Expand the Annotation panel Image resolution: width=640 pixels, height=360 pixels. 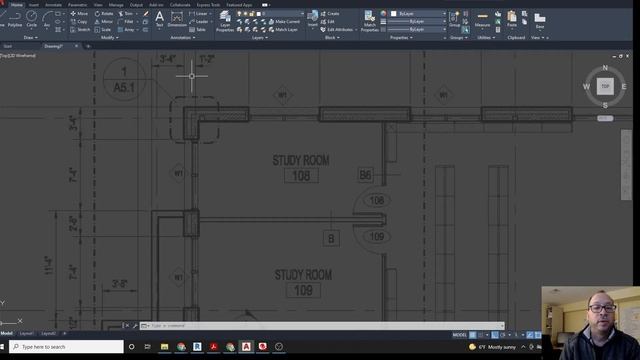(x=182, y=38)
